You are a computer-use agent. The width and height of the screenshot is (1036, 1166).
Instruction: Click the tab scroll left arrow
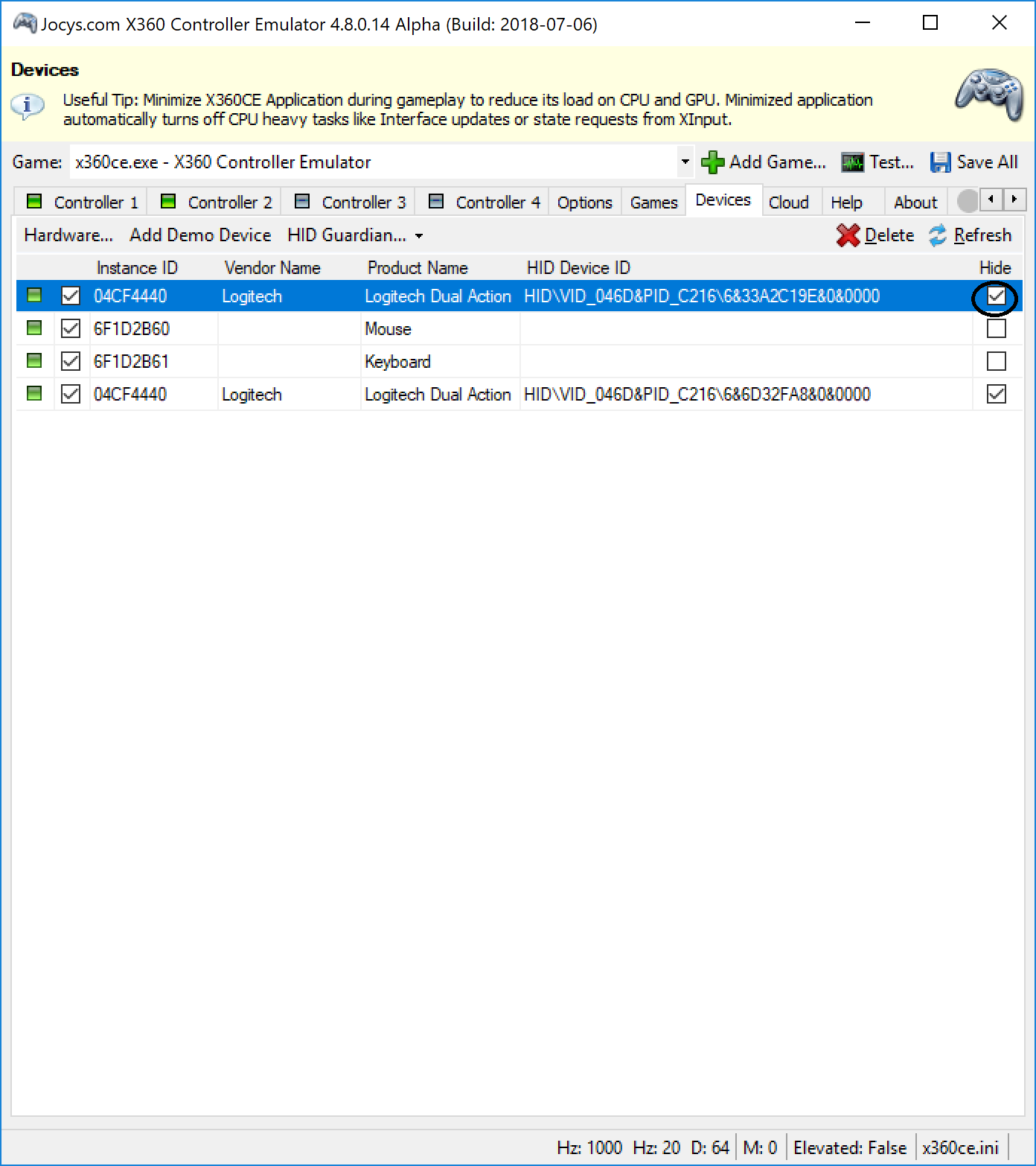click(991, 199)
